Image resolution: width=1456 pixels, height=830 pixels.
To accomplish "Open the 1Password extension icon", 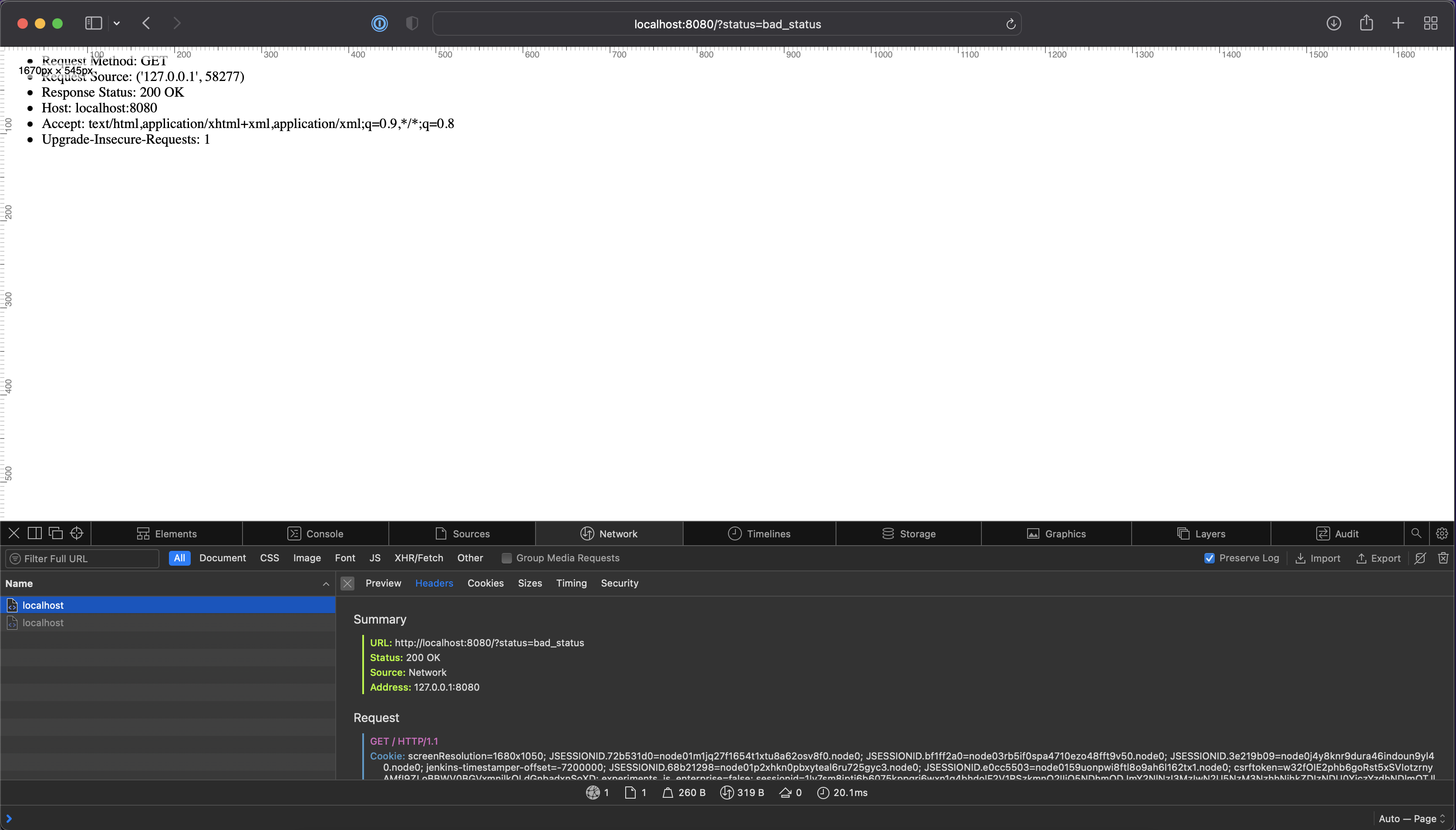I will point(379,24).
